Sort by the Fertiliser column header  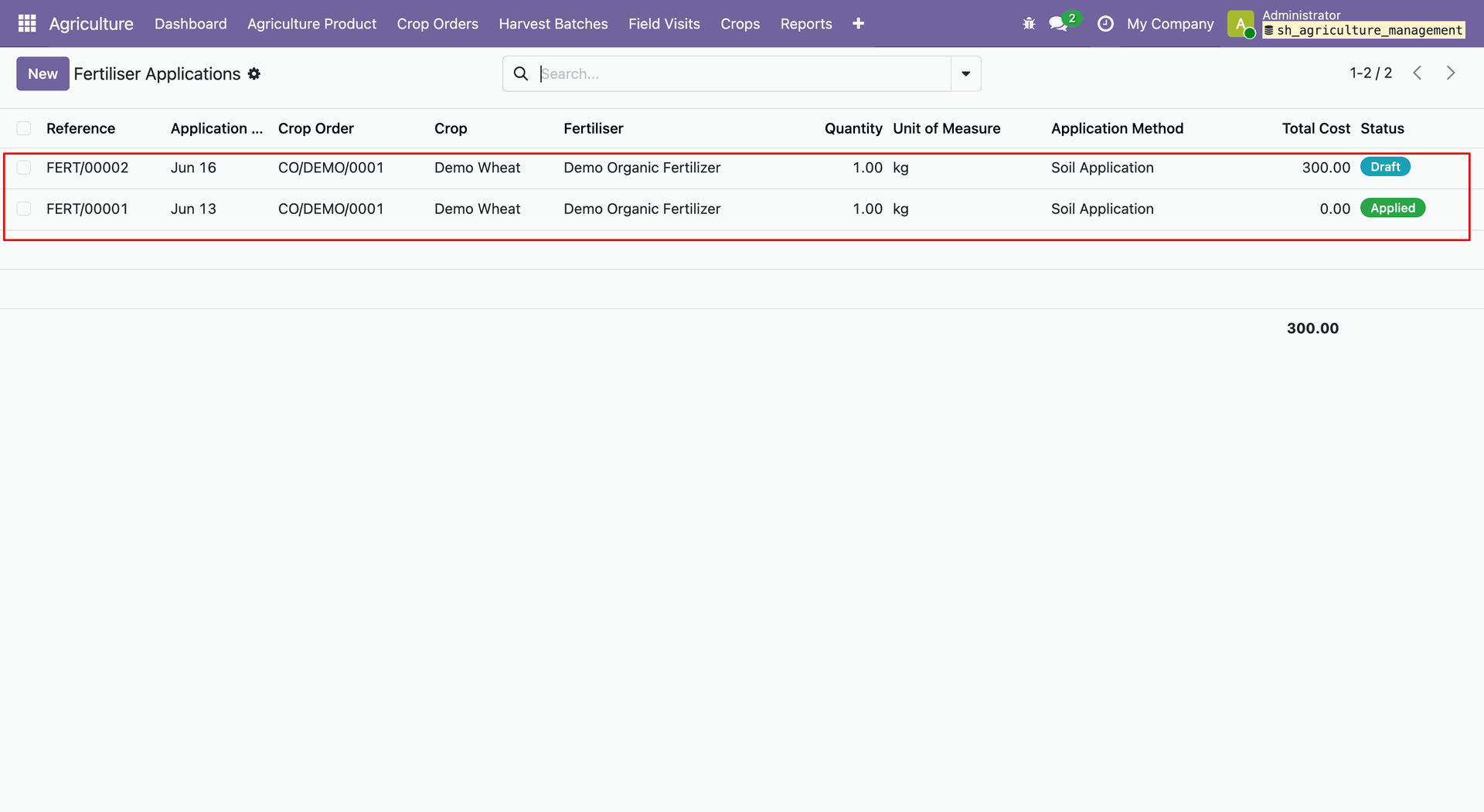click(x=594, y=128)
